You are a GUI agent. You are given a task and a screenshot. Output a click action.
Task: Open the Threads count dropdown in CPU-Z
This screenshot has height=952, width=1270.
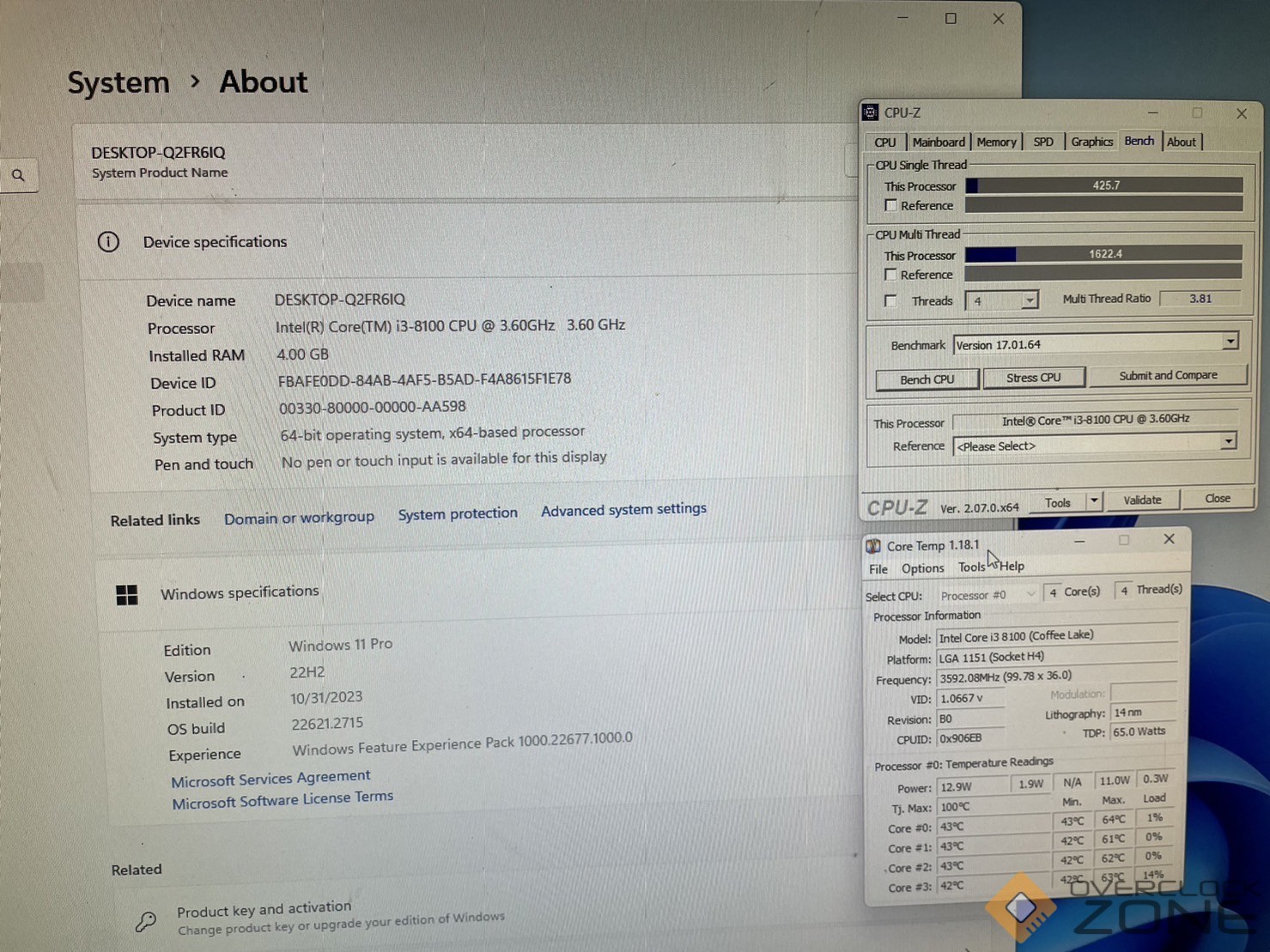[x=1029, y=300]
